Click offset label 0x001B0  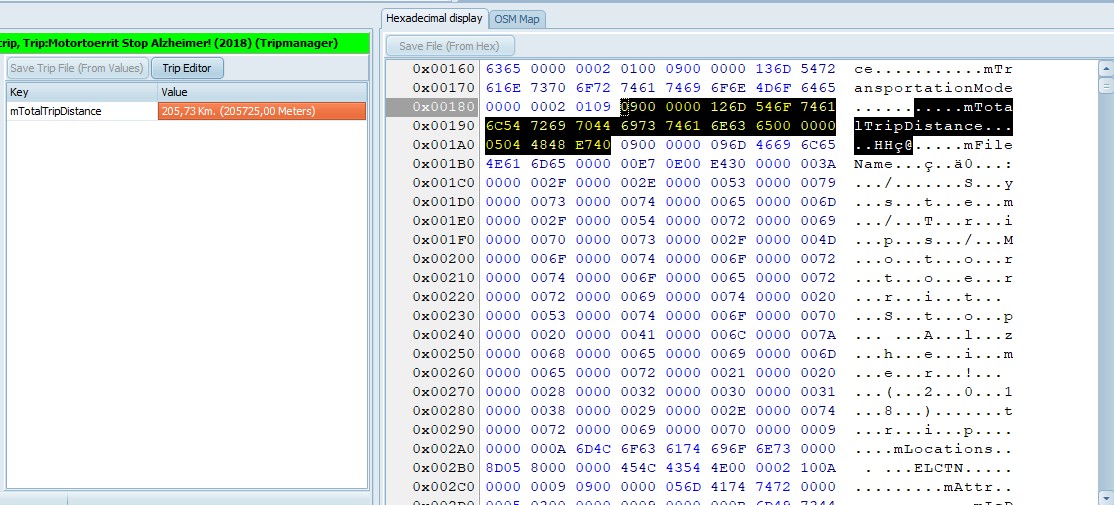pyautogui.click(x=444, y=164)
